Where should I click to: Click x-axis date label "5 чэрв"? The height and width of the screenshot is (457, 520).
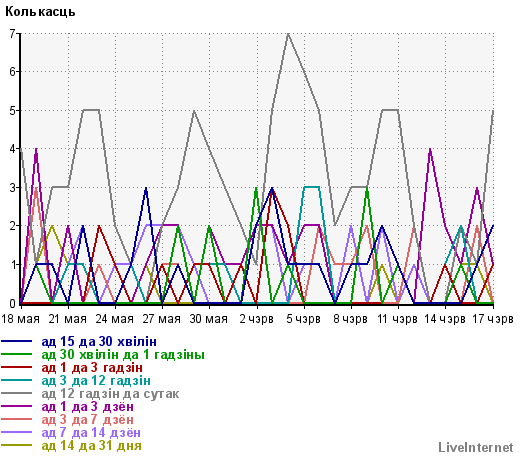coord(303,319)
